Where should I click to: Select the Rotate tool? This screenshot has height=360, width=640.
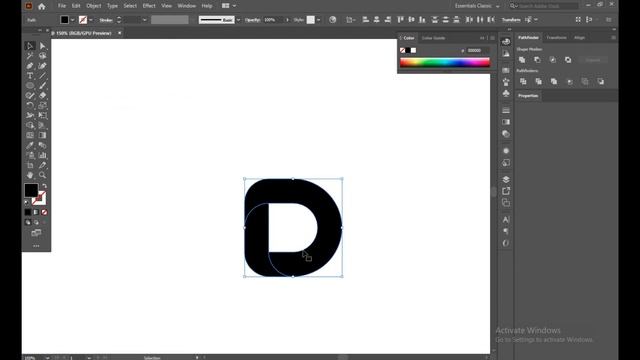click(30, 105)
